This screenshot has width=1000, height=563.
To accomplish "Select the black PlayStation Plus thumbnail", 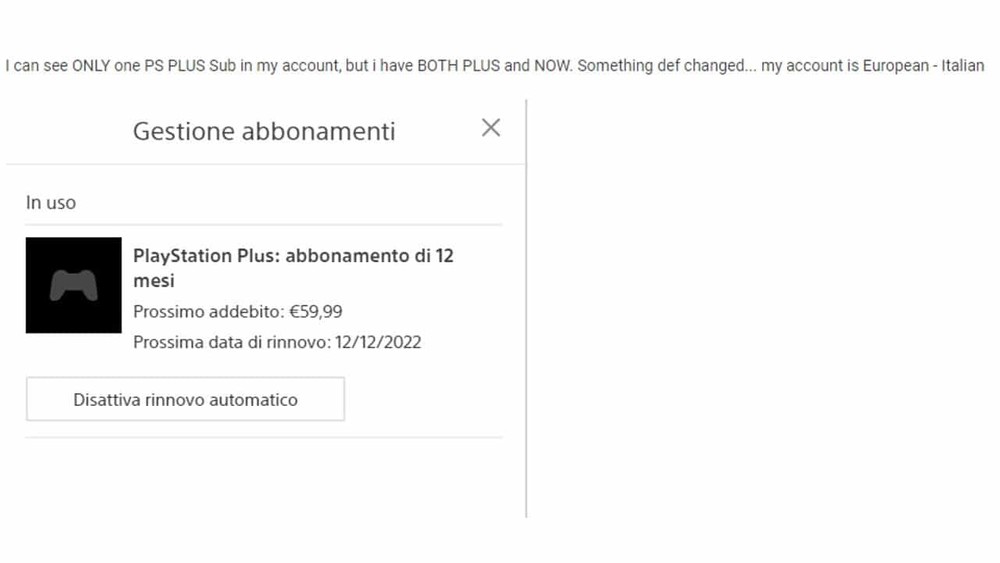I will pyautogui.click(x=73, y=285).
